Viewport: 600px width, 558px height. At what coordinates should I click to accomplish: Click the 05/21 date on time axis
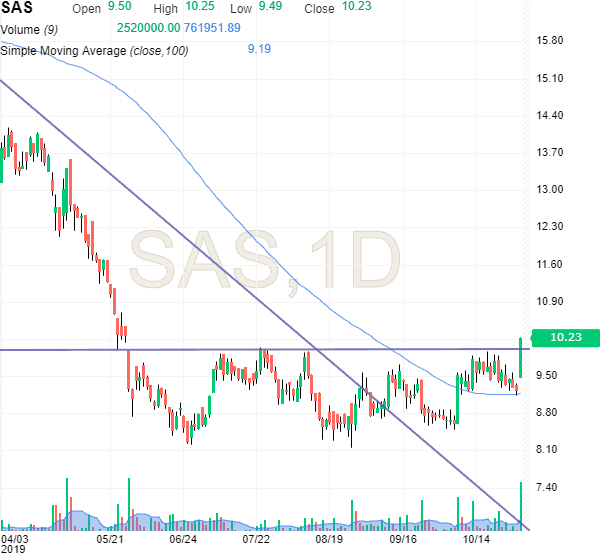109,537
